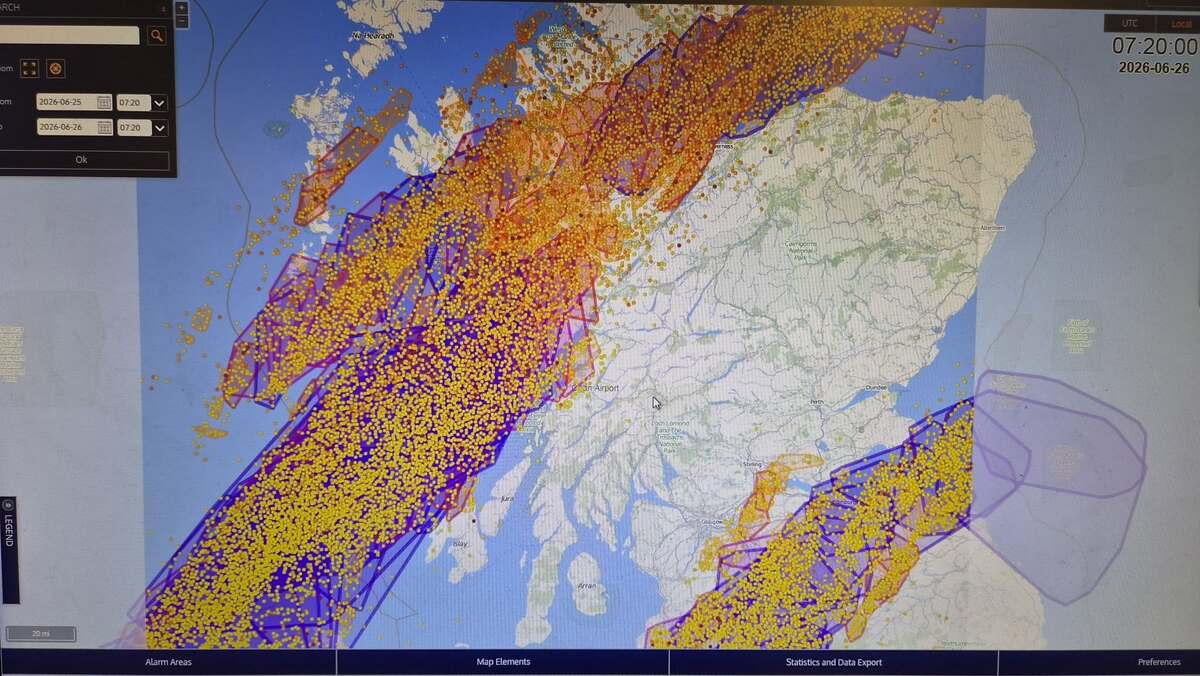
Task: Click the search text input field
Action: coord(69,35)
